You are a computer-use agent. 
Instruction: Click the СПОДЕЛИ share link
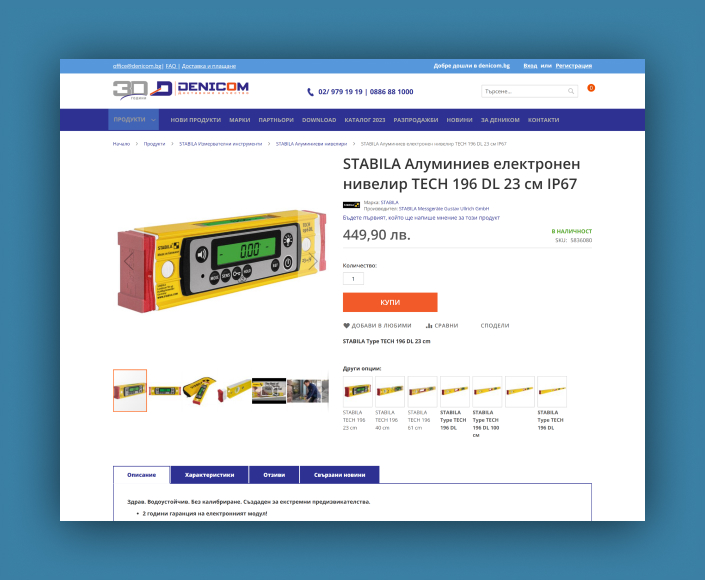(495, 326)
